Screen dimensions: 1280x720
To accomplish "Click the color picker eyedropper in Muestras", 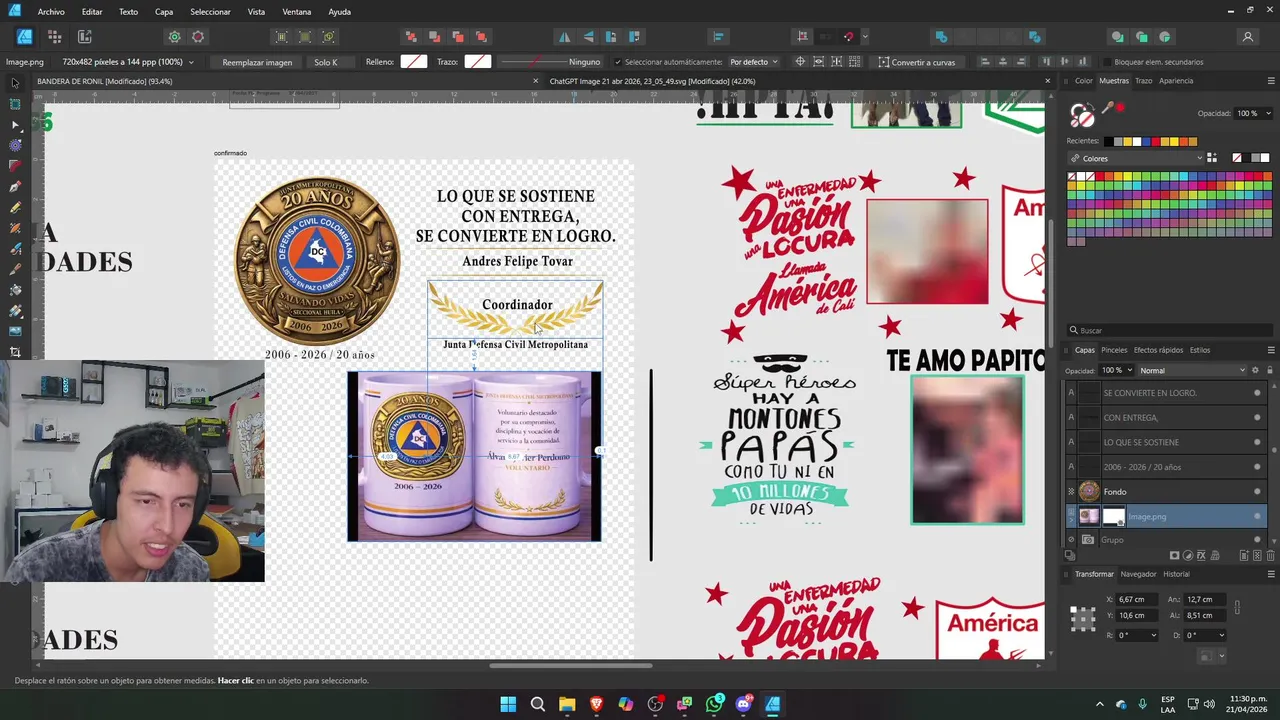I will 1108,108.
